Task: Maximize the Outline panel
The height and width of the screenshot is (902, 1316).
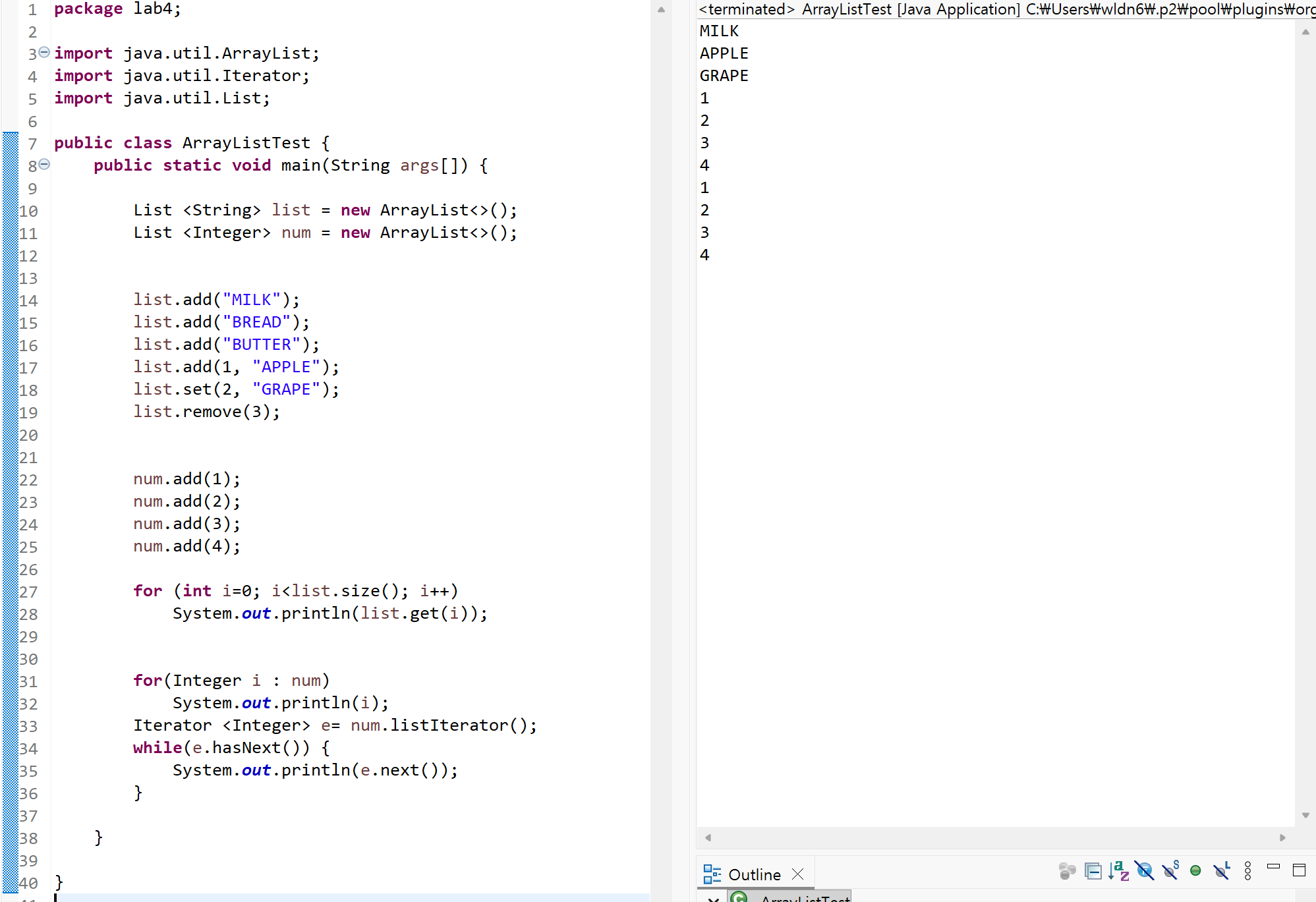Action: coord(1299,870)
